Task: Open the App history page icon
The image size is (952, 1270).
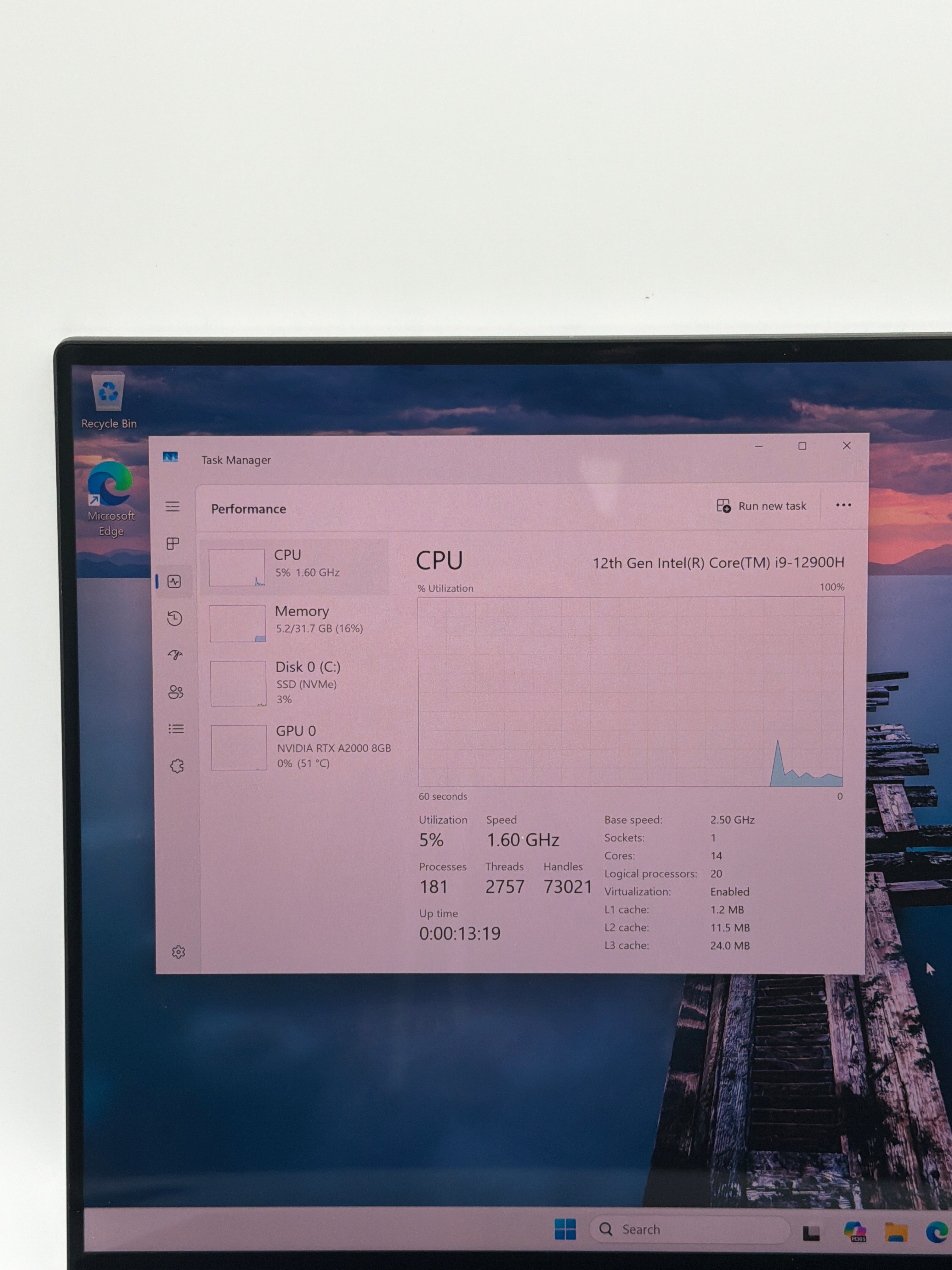Action: pyautogui.click(x=174, y=618)
